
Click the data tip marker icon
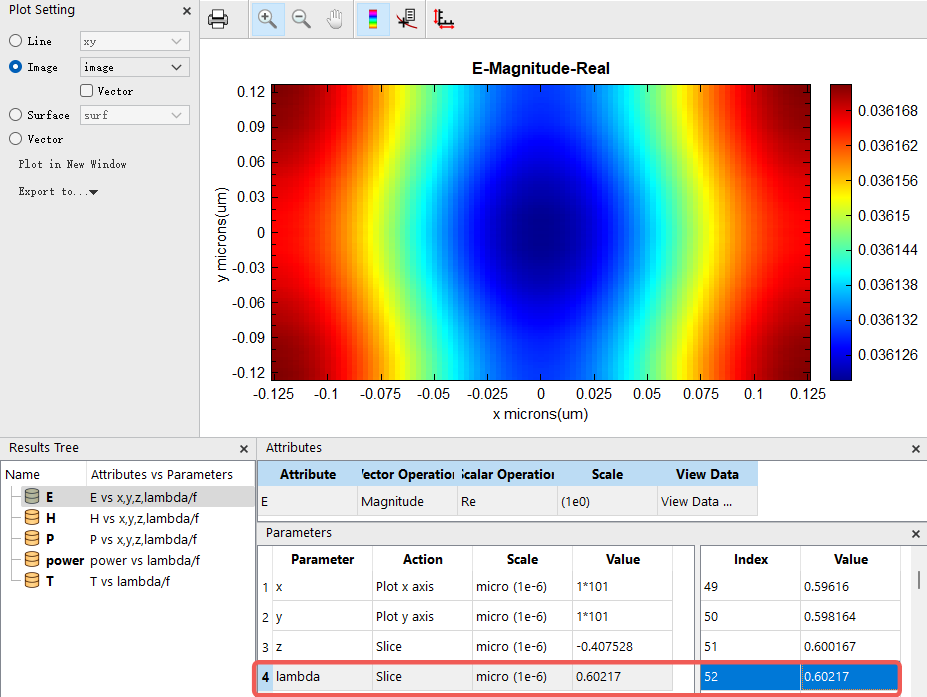tap(407, 19)
